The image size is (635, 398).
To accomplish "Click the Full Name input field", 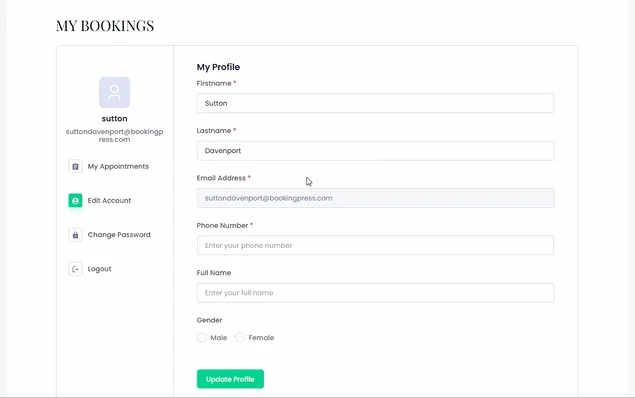I will (x=375, y=293).
